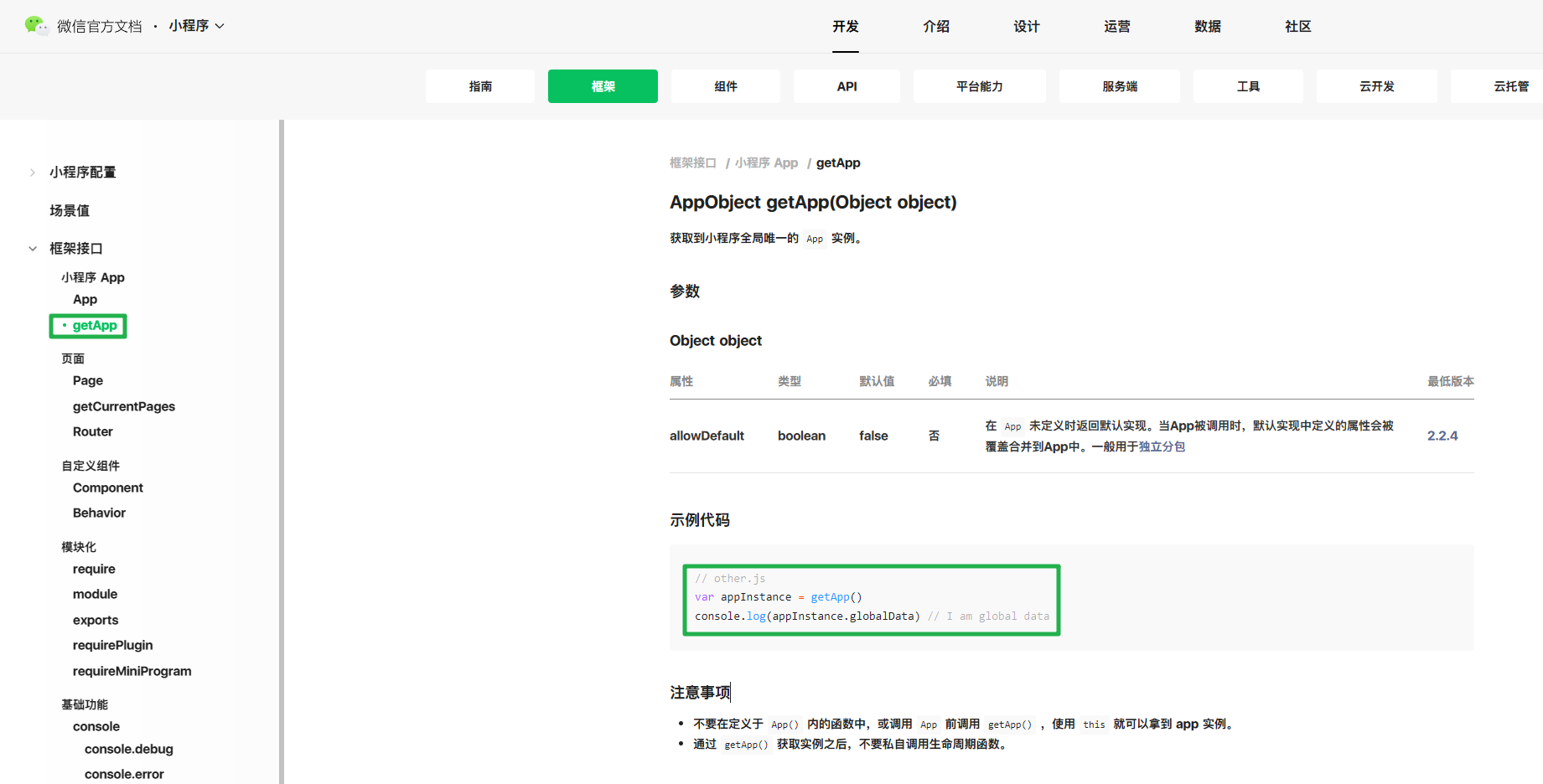Go to the 设计 top navigation tab
Image resolution: width=1543 pixels, height=784 pixels.
1027,27
